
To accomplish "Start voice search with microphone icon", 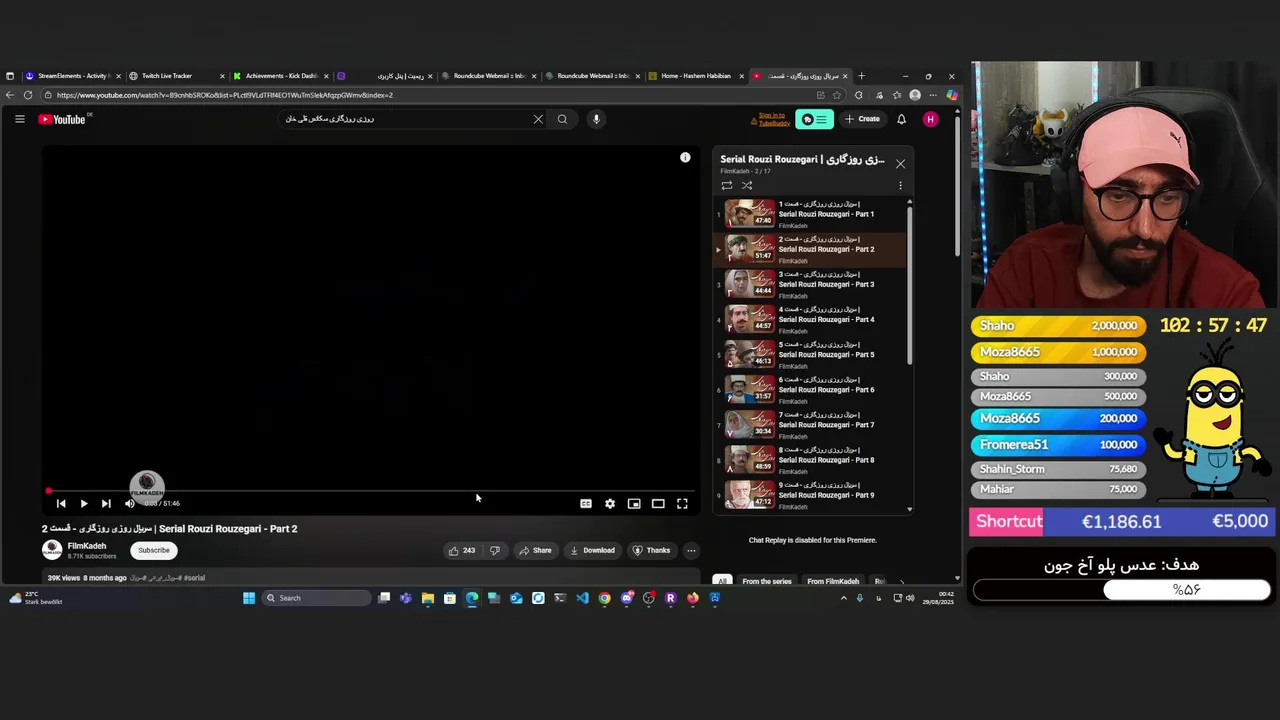I will point(596,119).
